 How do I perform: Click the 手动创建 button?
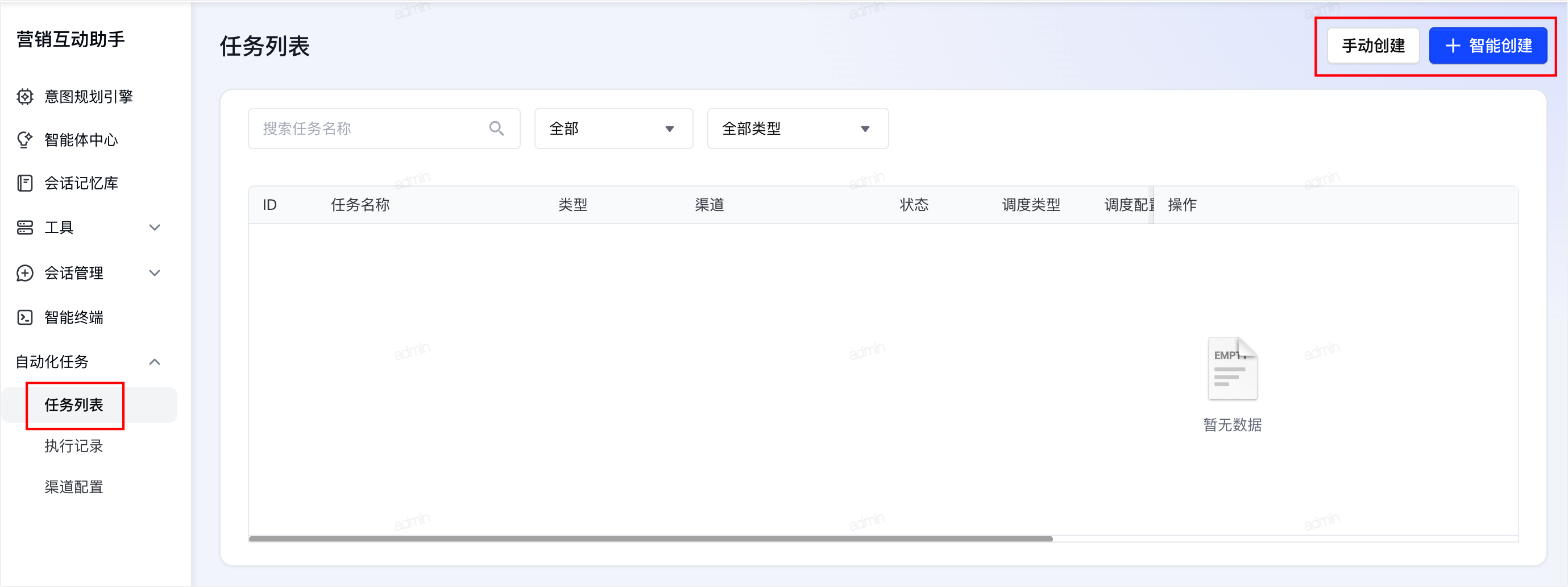[1373, 46]
